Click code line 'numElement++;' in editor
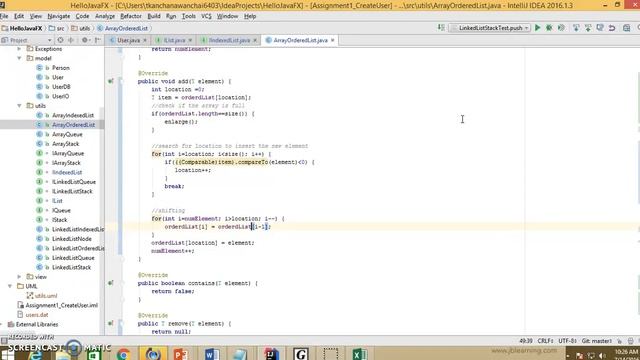 coord(173,251)
